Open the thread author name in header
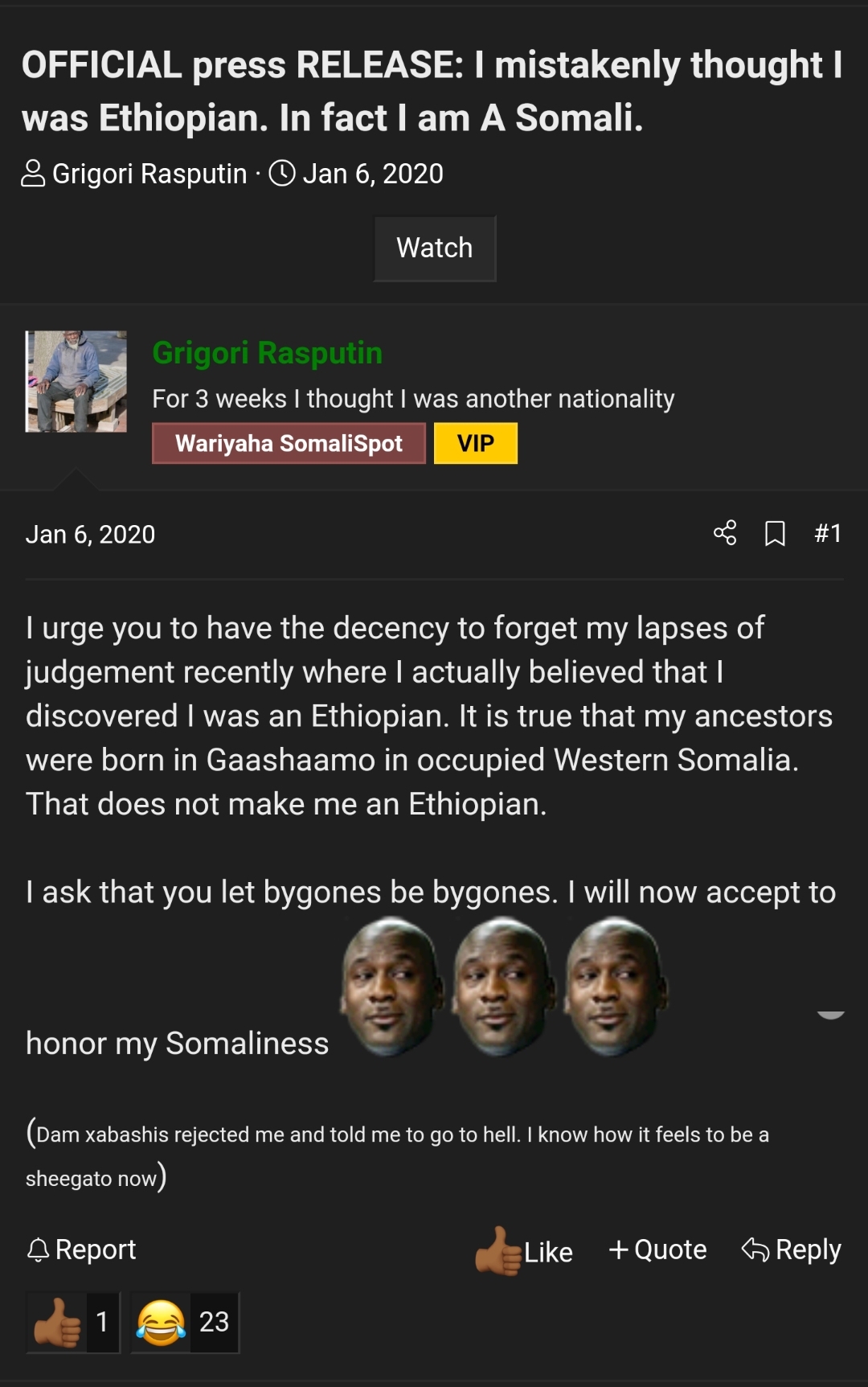The height and width of the screenshot is (1387, 868). [149, 174]
